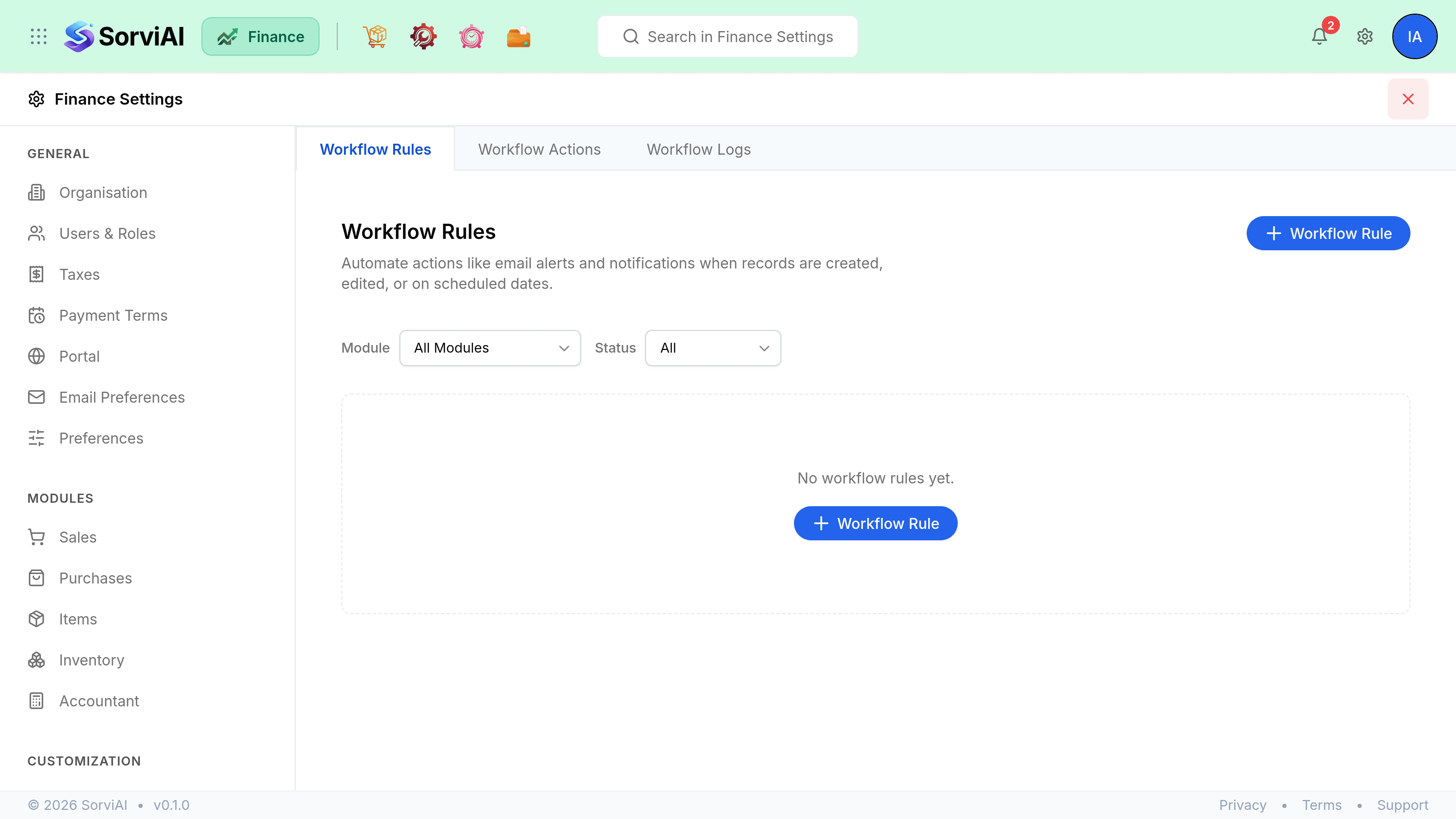Viewport: 1456px width, 819px height.
Task: Click the Items box icon
Action: pyautogui.click(x=36, y=620)
